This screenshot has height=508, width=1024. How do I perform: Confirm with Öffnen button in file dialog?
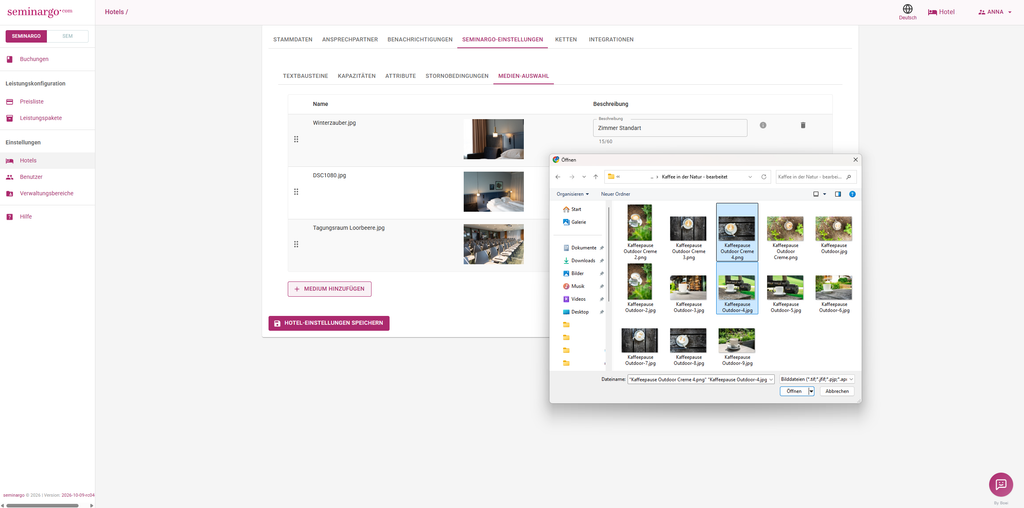click(x=793, y=391)
